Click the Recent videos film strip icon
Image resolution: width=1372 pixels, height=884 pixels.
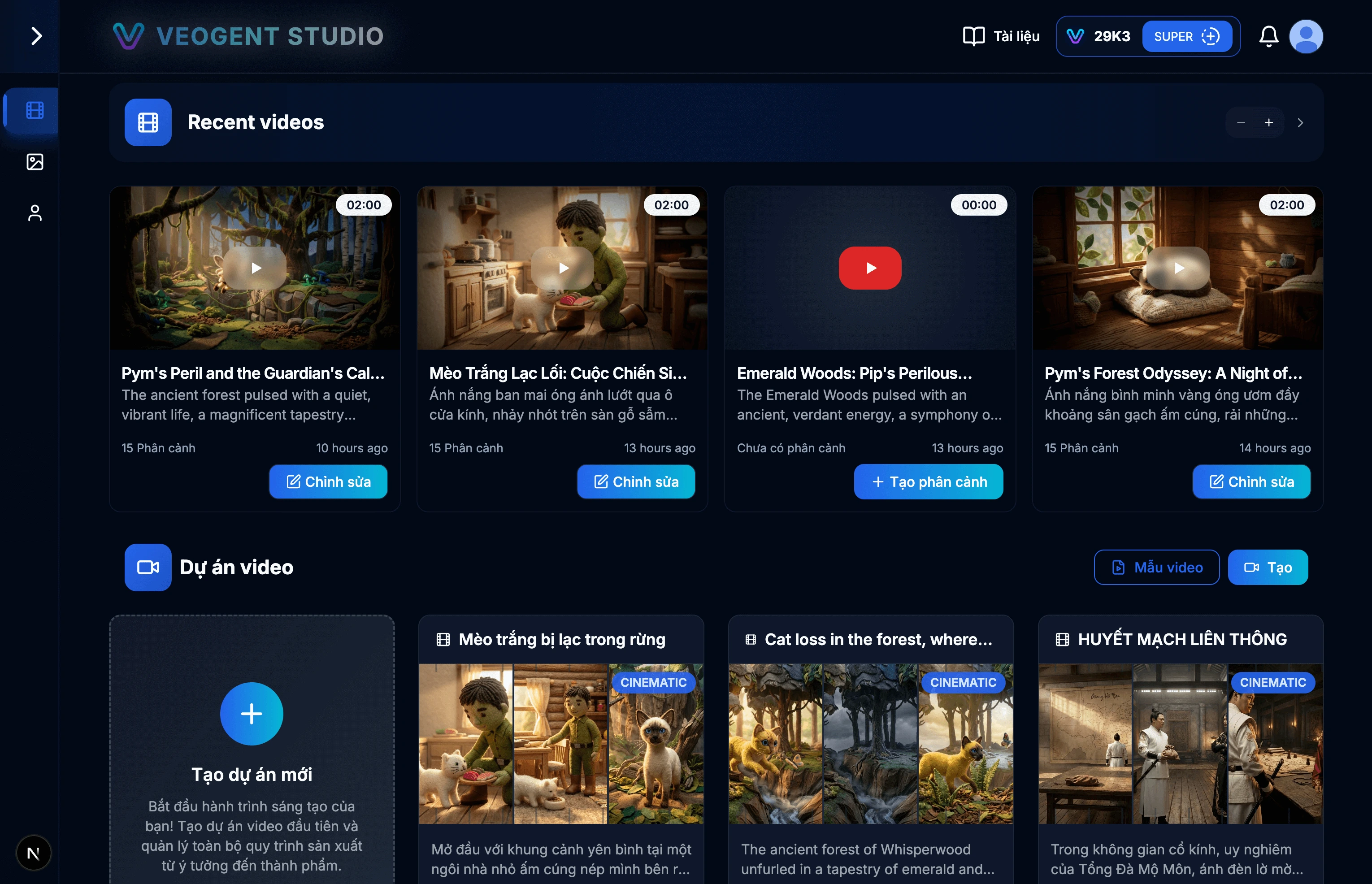point(148,122)
